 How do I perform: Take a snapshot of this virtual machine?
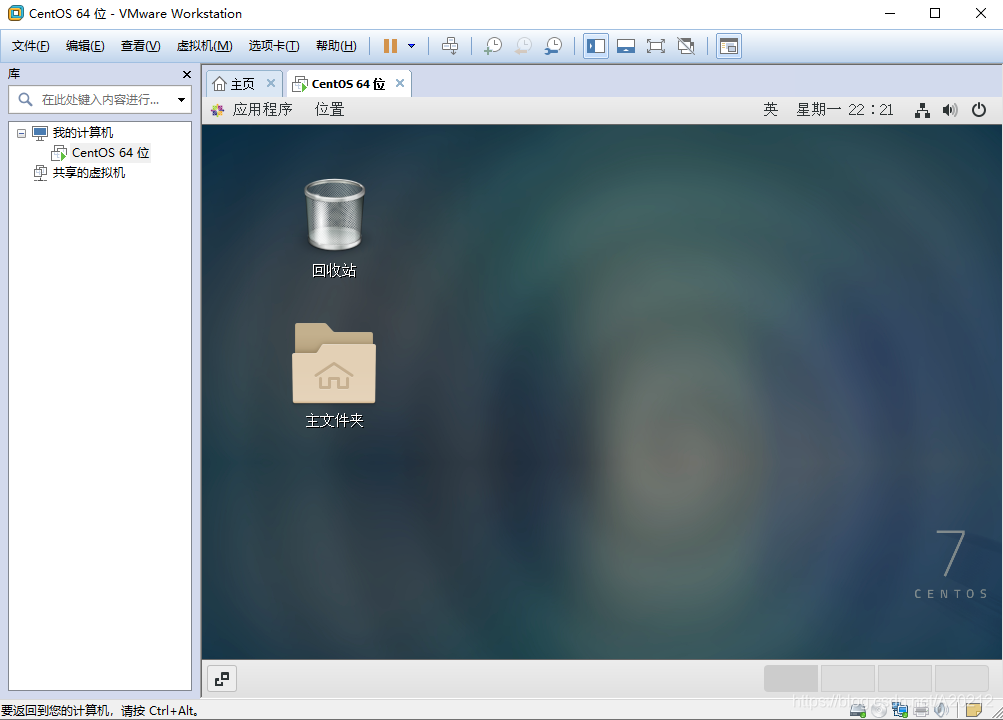click(493, 46)
